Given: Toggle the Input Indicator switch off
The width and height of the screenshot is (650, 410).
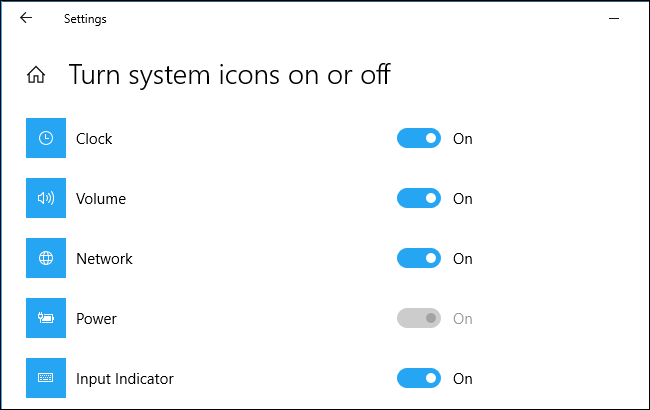Looking at the screenshot, I should pos(419,379).
